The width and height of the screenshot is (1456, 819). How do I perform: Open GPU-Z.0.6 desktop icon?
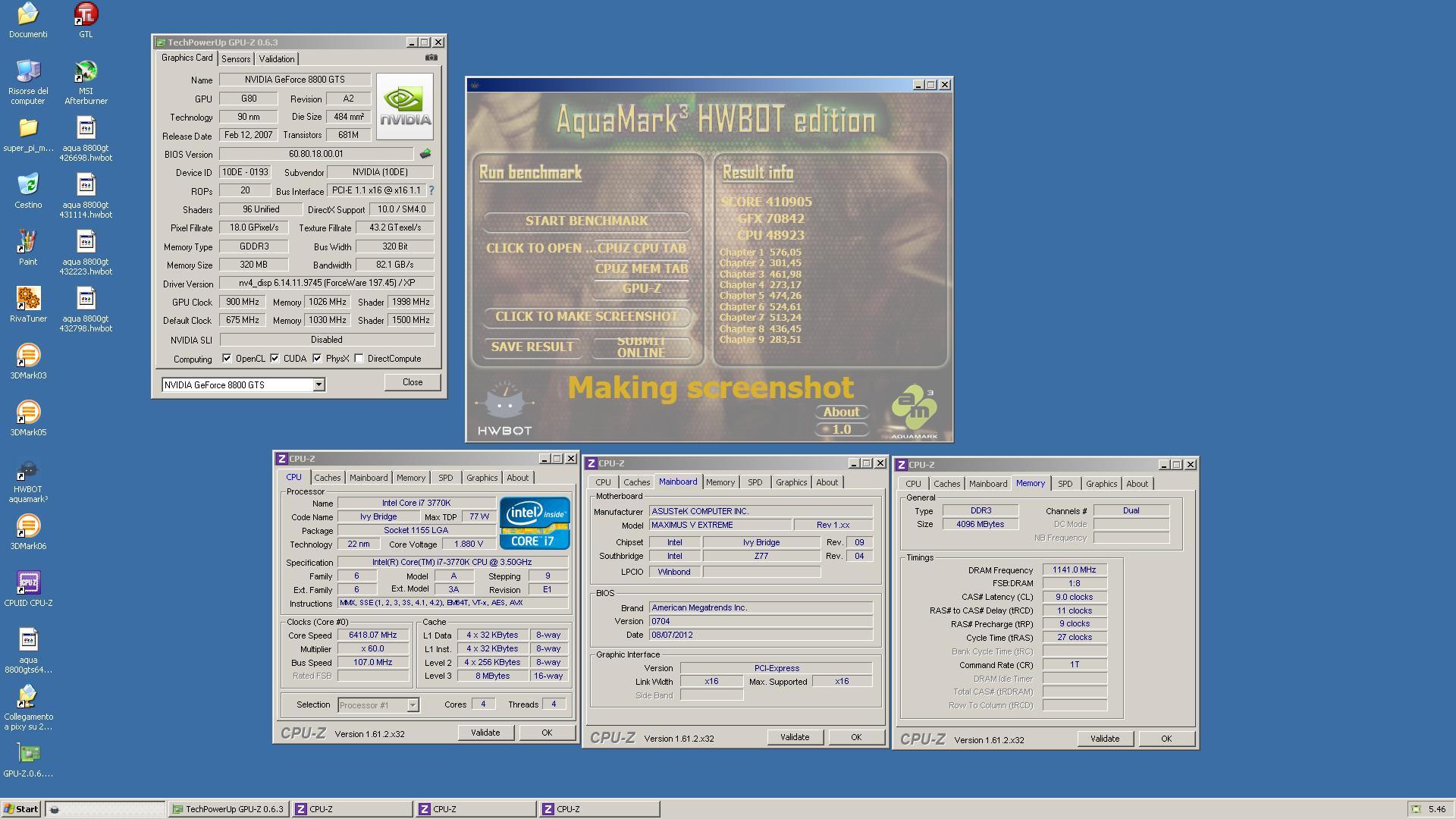point(28,759)
